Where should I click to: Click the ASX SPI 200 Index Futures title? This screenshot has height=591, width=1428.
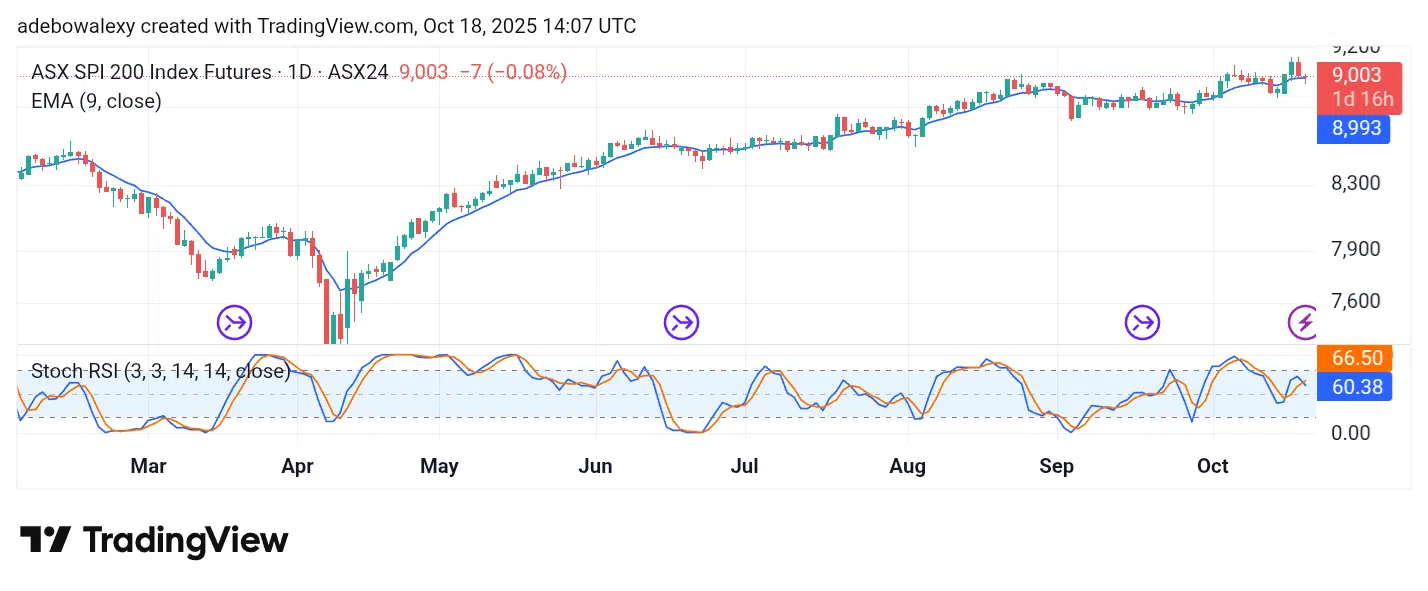[151, 72]
